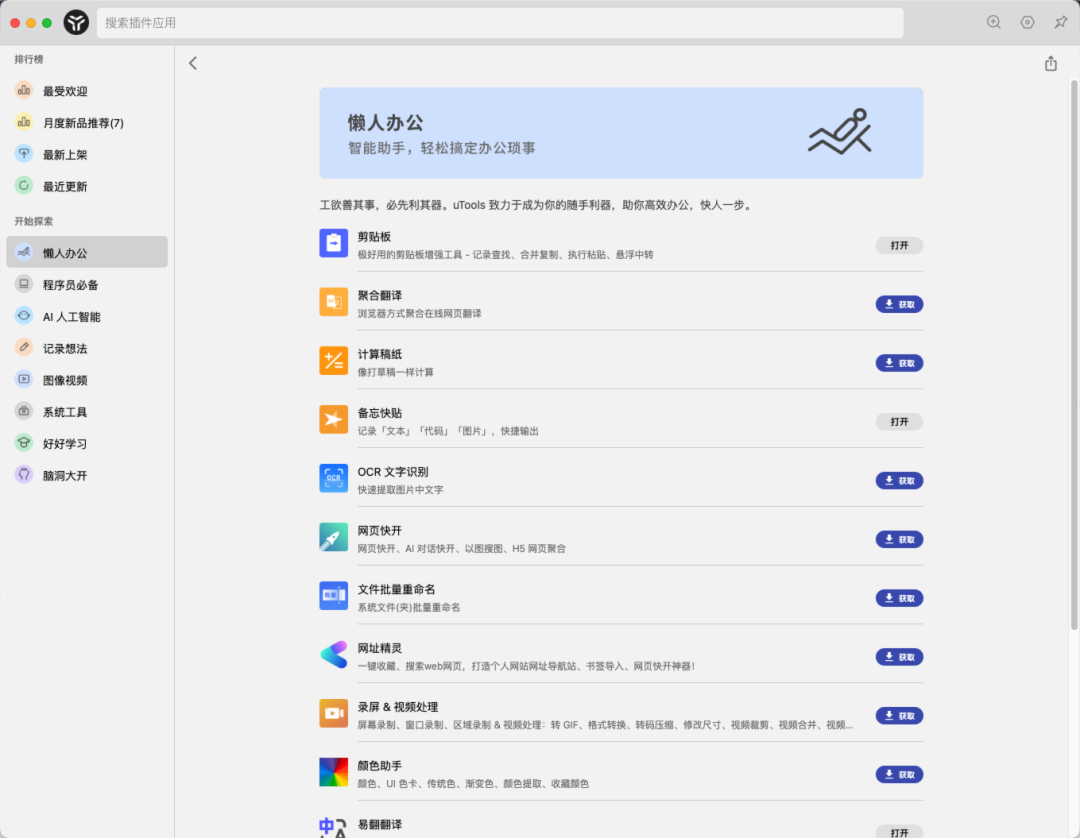Click the 记录想法 pencil icon

tap(24, 347)
